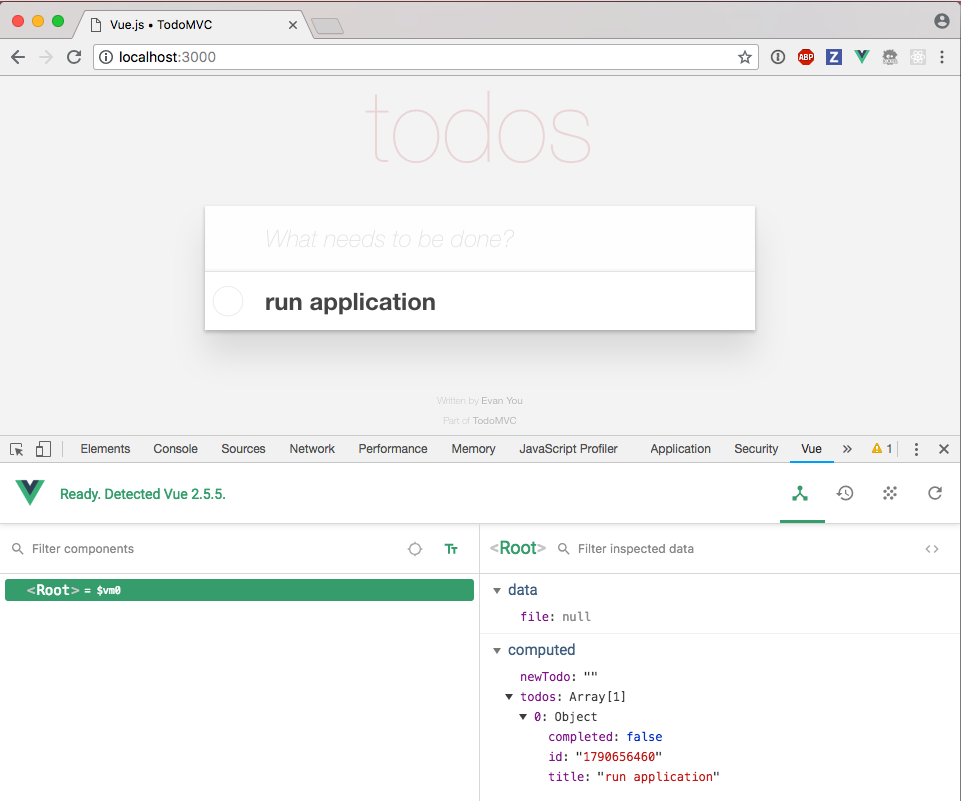The width and height of the screenshot is (961, 801).
Task: Collapse the todos Array tree node
Action: 510,697
